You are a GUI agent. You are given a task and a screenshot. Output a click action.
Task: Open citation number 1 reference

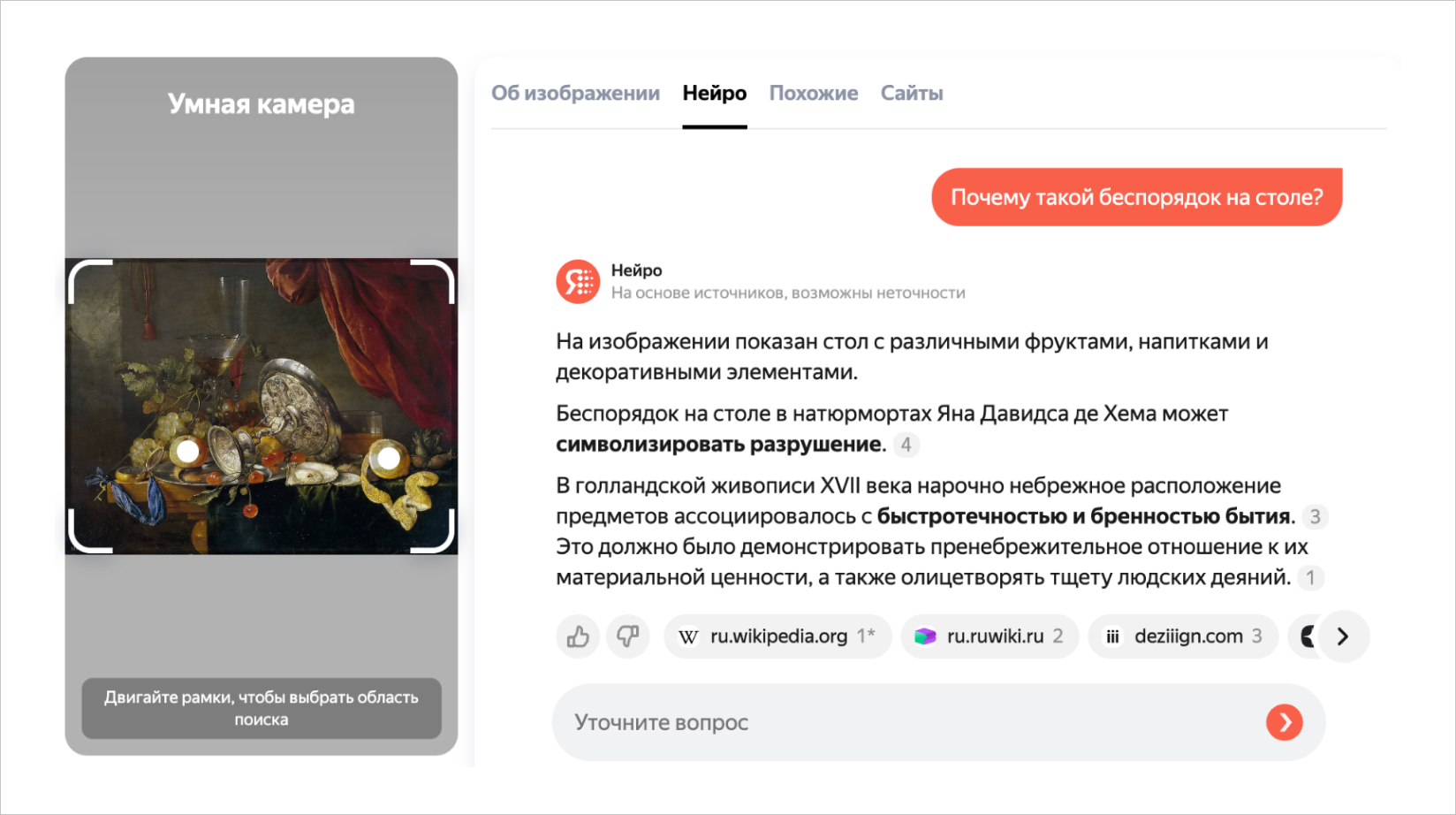(x=1310, y=577)
